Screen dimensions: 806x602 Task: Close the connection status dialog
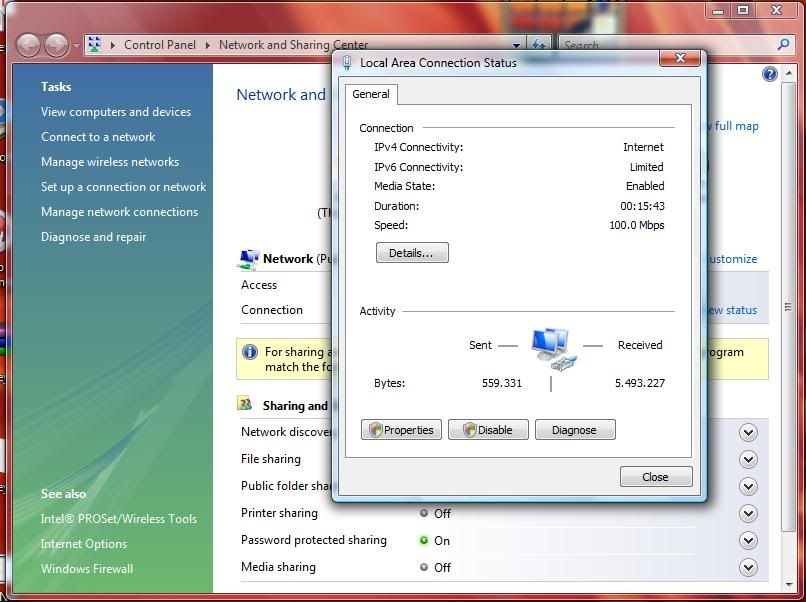656,477
